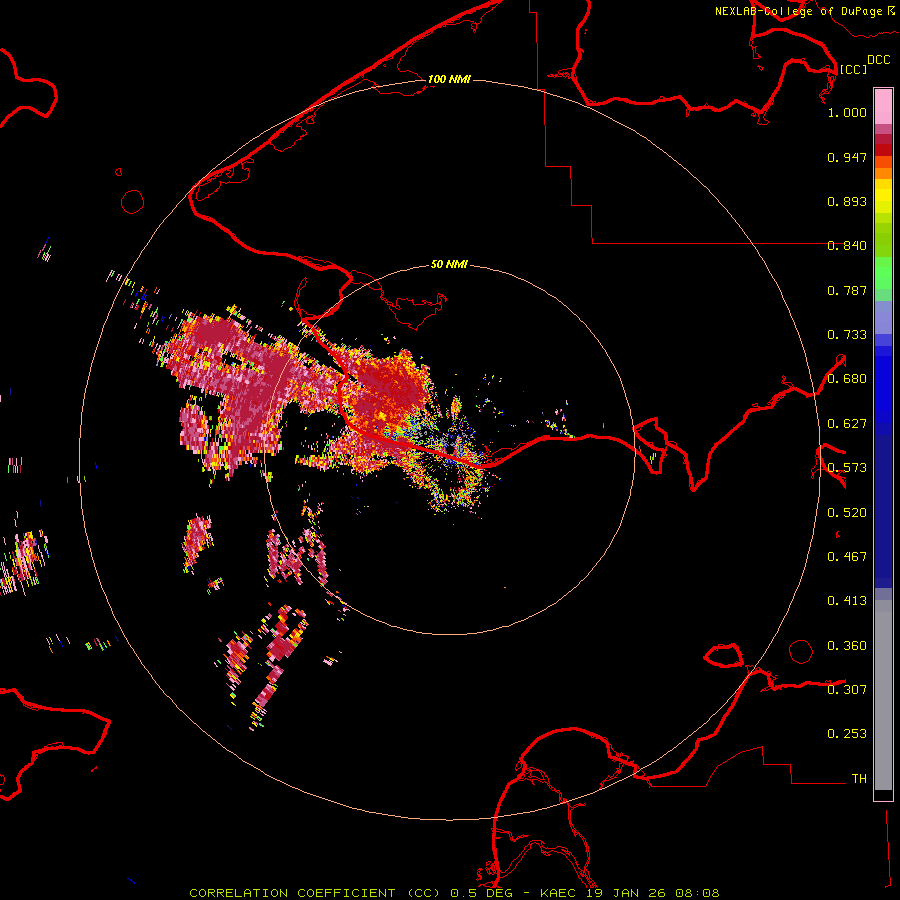
Task: Click the Correlation Coefficient caption at bottom
Action: tap(453, 892)
